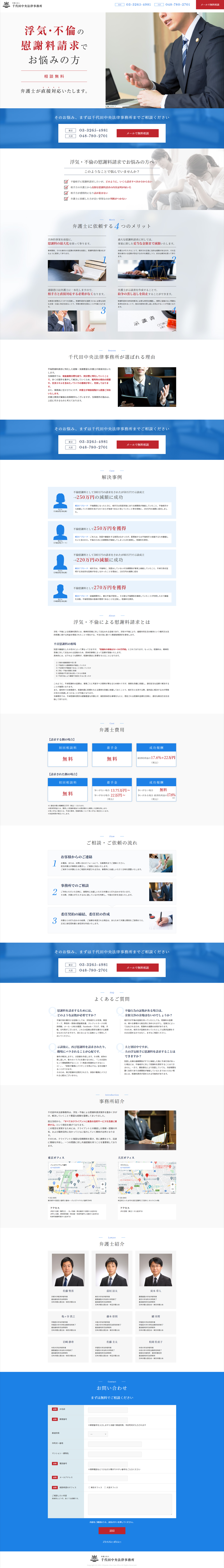The image size is (224, 1568).
Task: Click merit 4 photo of 示談書 document
Action: click(147, 321)
